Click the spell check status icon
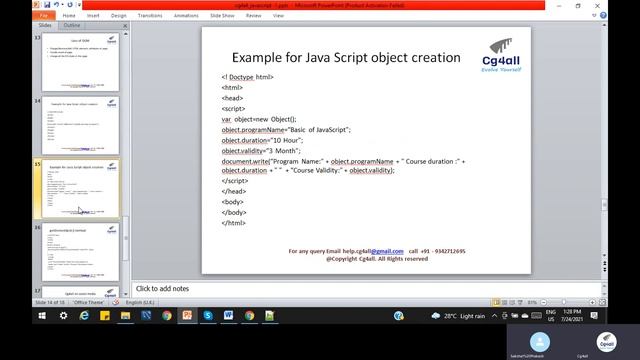 click(116, 302)
